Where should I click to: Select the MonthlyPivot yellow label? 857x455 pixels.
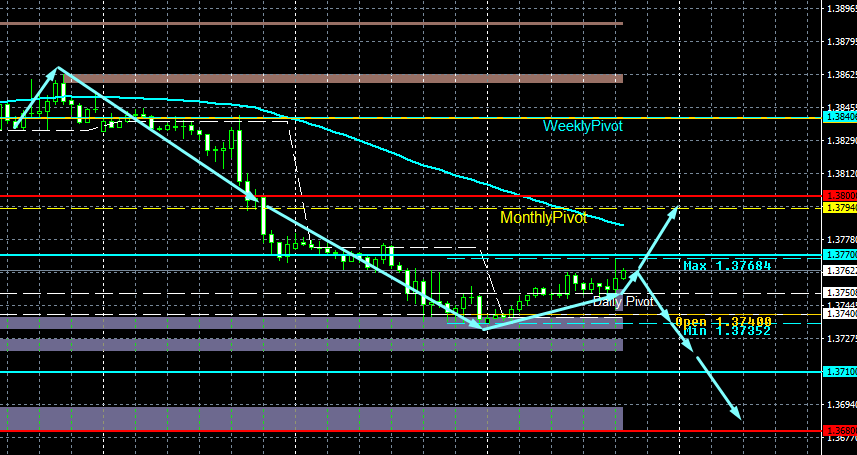543,218
